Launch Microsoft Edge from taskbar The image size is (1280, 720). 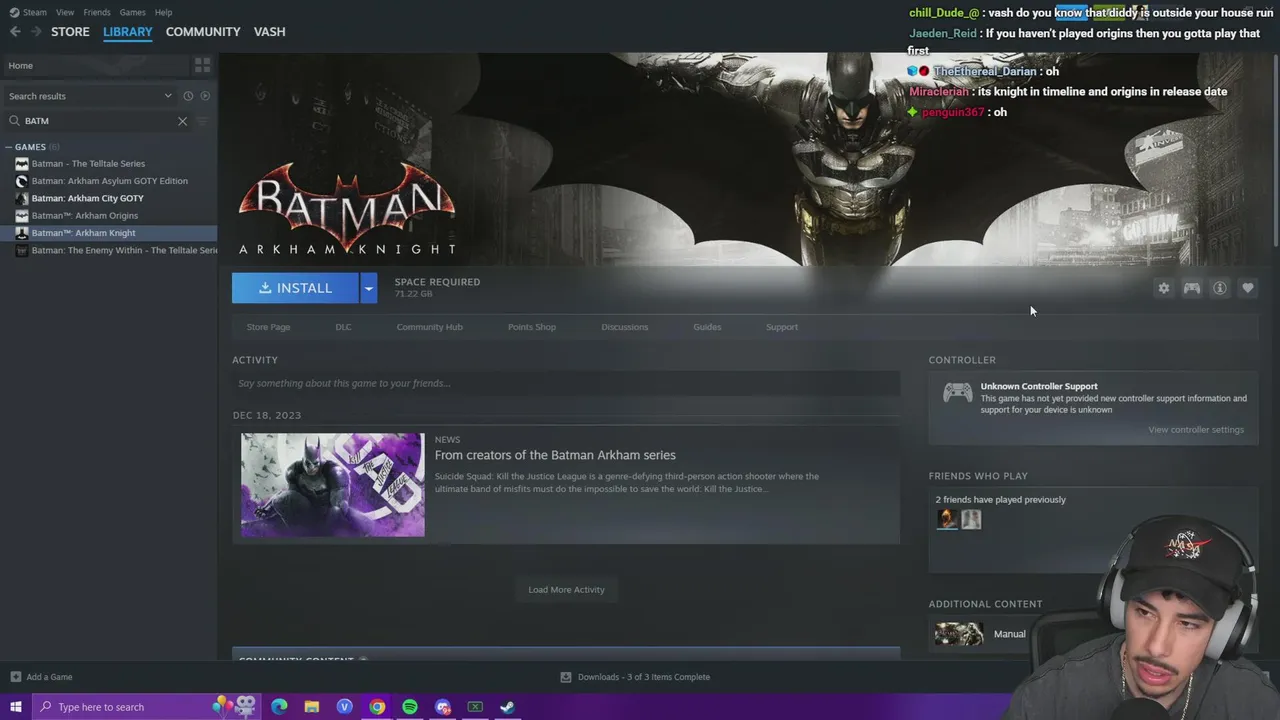pyautogui.click(x=279, y=707)
